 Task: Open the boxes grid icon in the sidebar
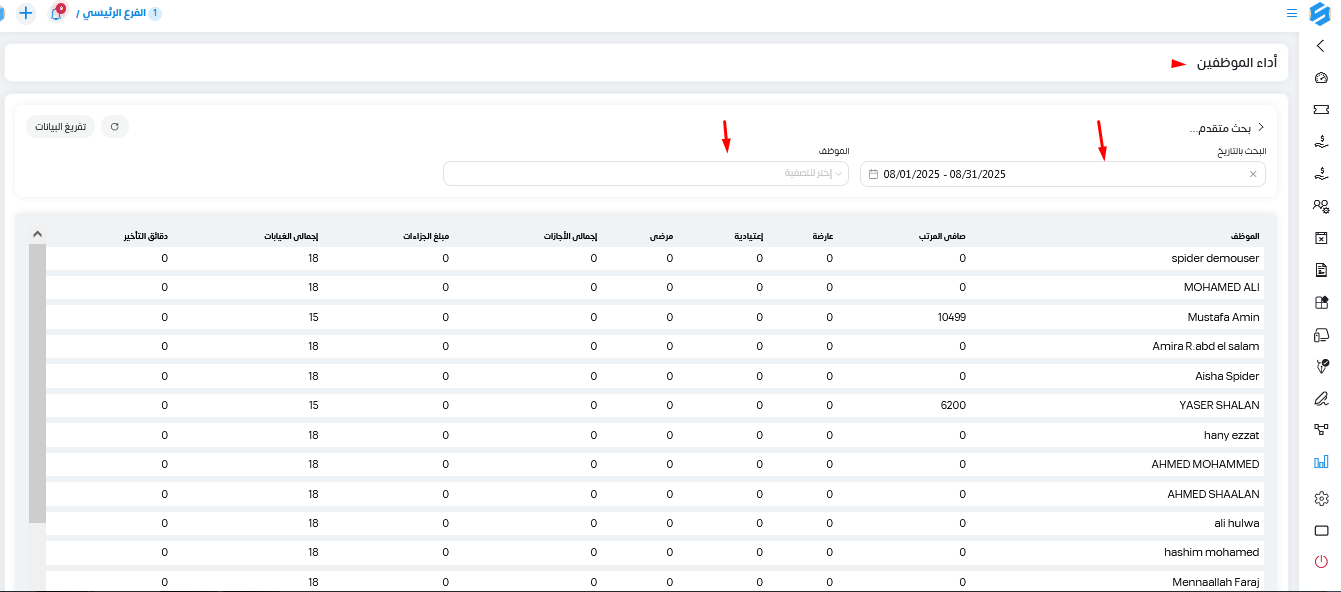[x=1321, y=302]
